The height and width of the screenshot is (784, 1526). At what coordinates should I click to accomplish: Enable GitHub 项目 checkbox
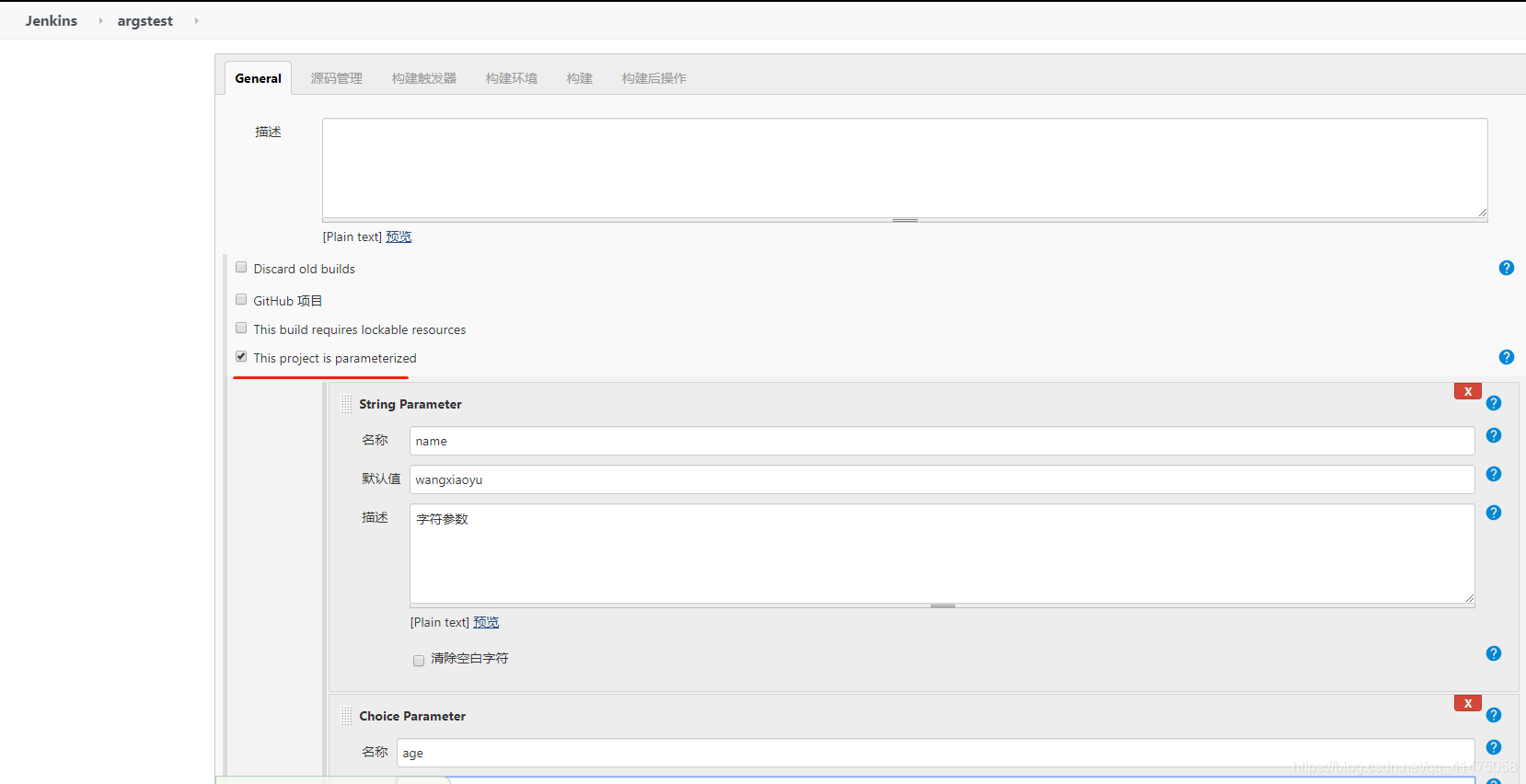tap(241, 300)
